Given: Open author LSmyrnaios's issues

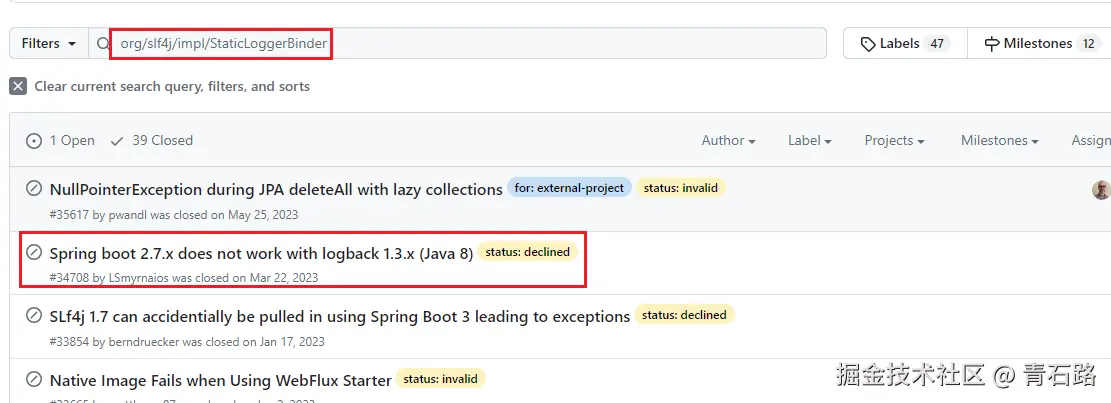Looking at the screenshot, I should (139, 278).
